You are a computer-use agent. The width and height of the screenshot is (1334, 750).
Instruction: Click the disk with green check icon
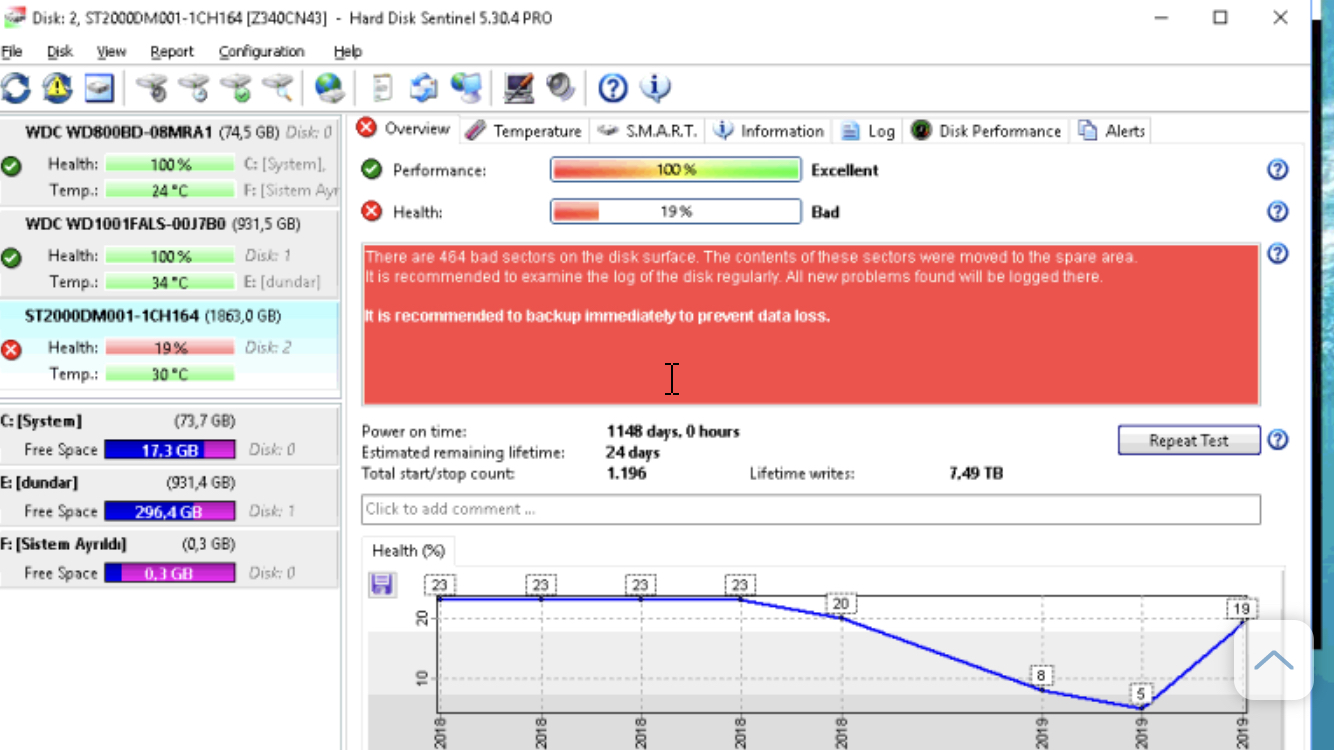click(x=236, y=89)
